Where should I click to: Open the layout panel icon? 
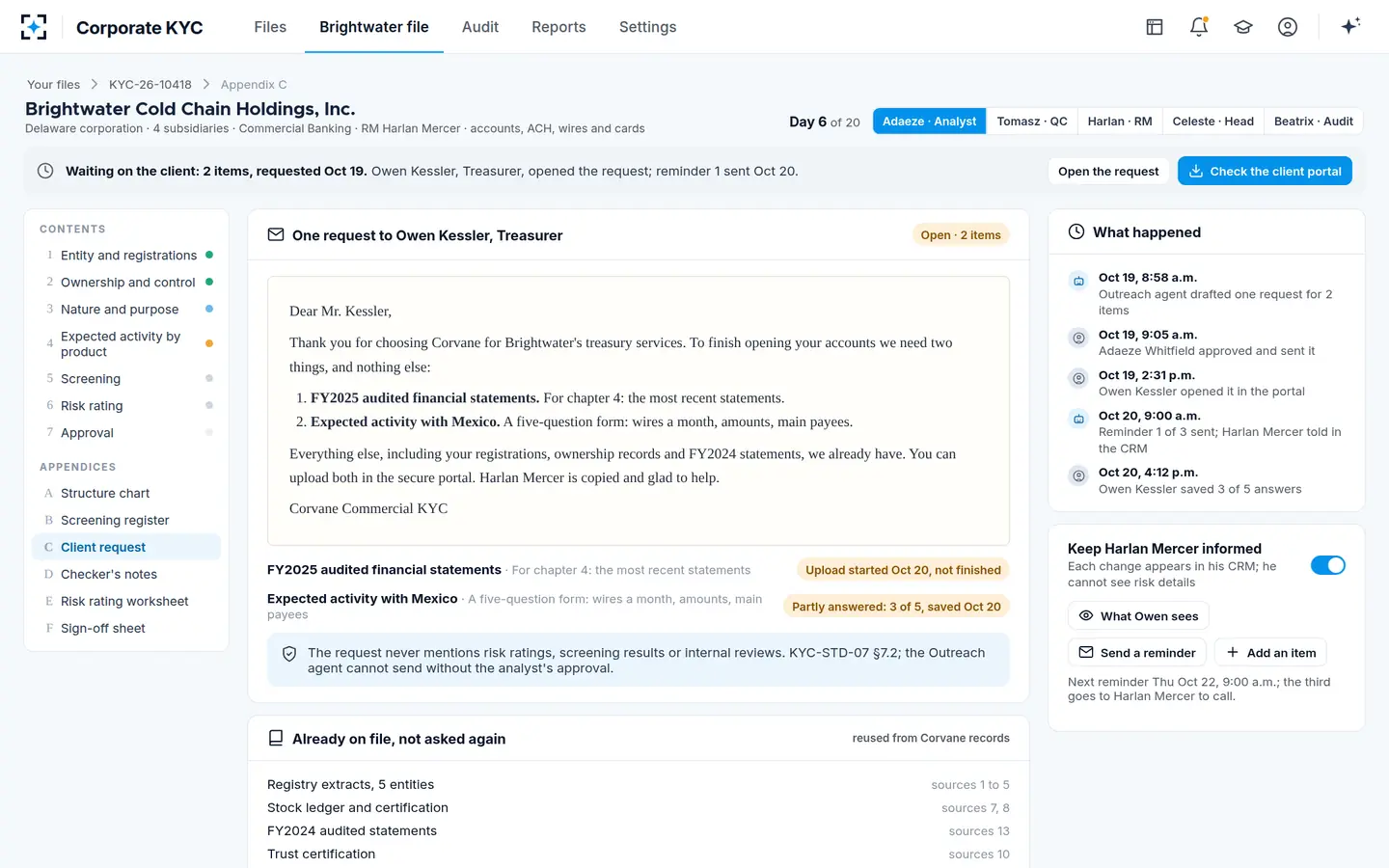coord(1155,27)
